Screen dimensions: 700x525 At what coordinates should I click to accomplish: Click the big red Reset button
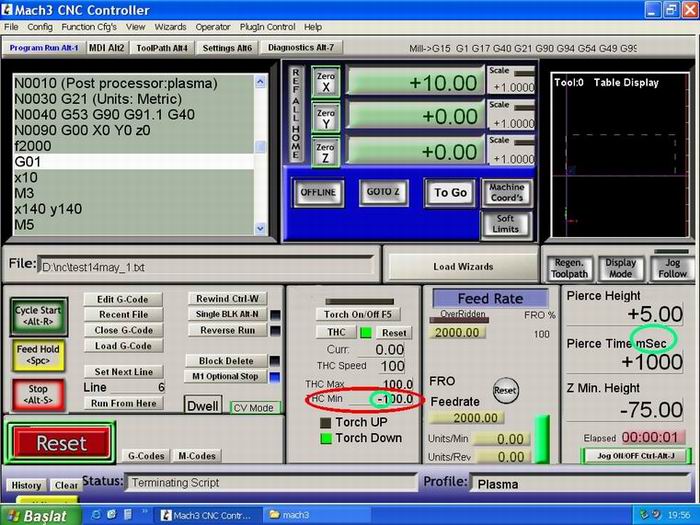tap(62, 442)
